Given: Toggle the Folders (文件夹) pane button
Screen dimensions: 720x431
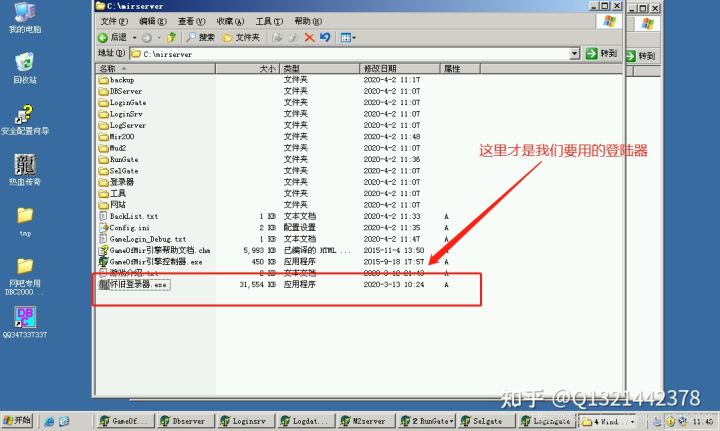Looking at the screenshot, I should (240, 37).
